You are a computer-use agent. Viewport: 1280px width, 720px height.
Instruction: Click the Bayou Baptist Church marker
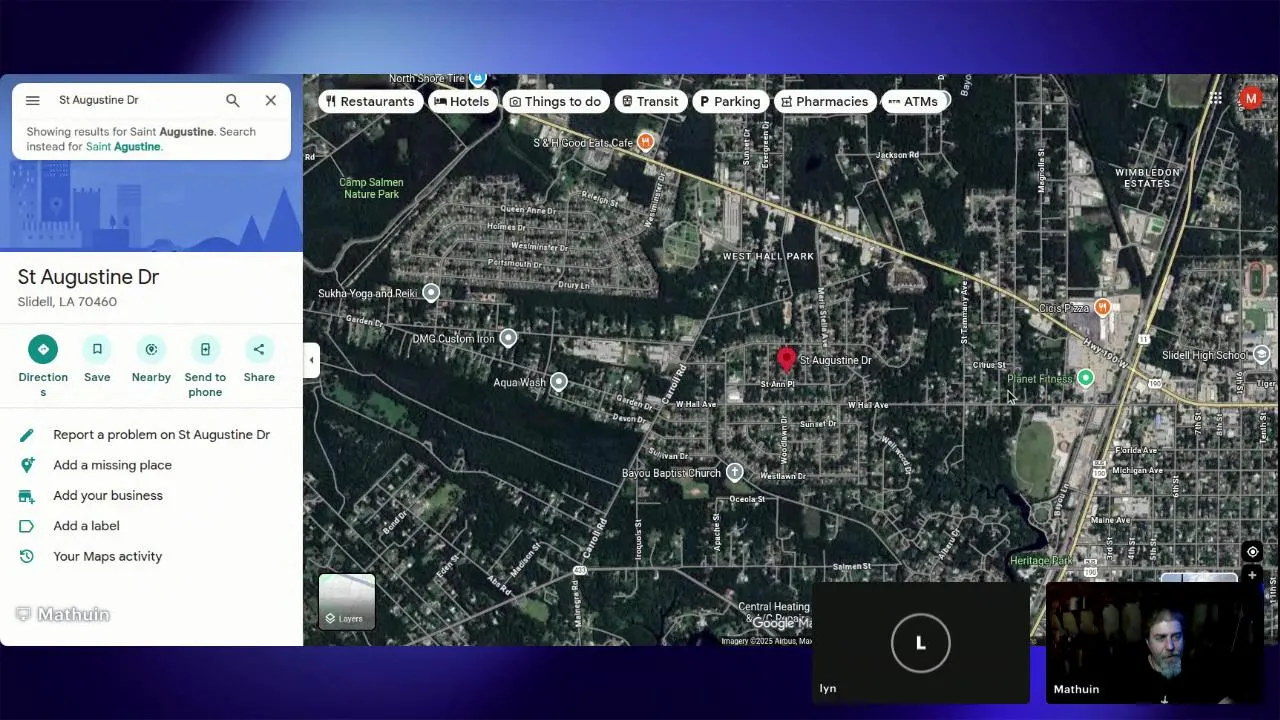pos(735,472)
